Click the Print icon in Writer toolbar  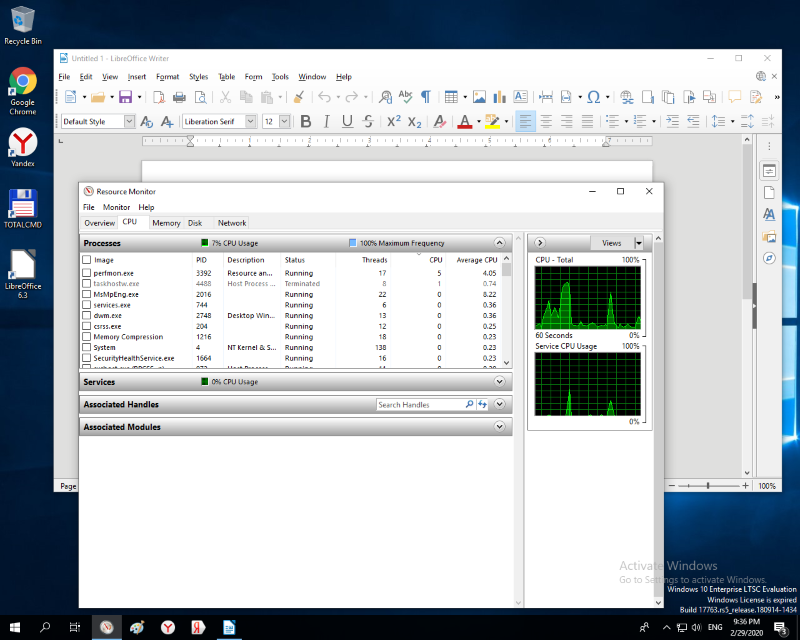179,96
